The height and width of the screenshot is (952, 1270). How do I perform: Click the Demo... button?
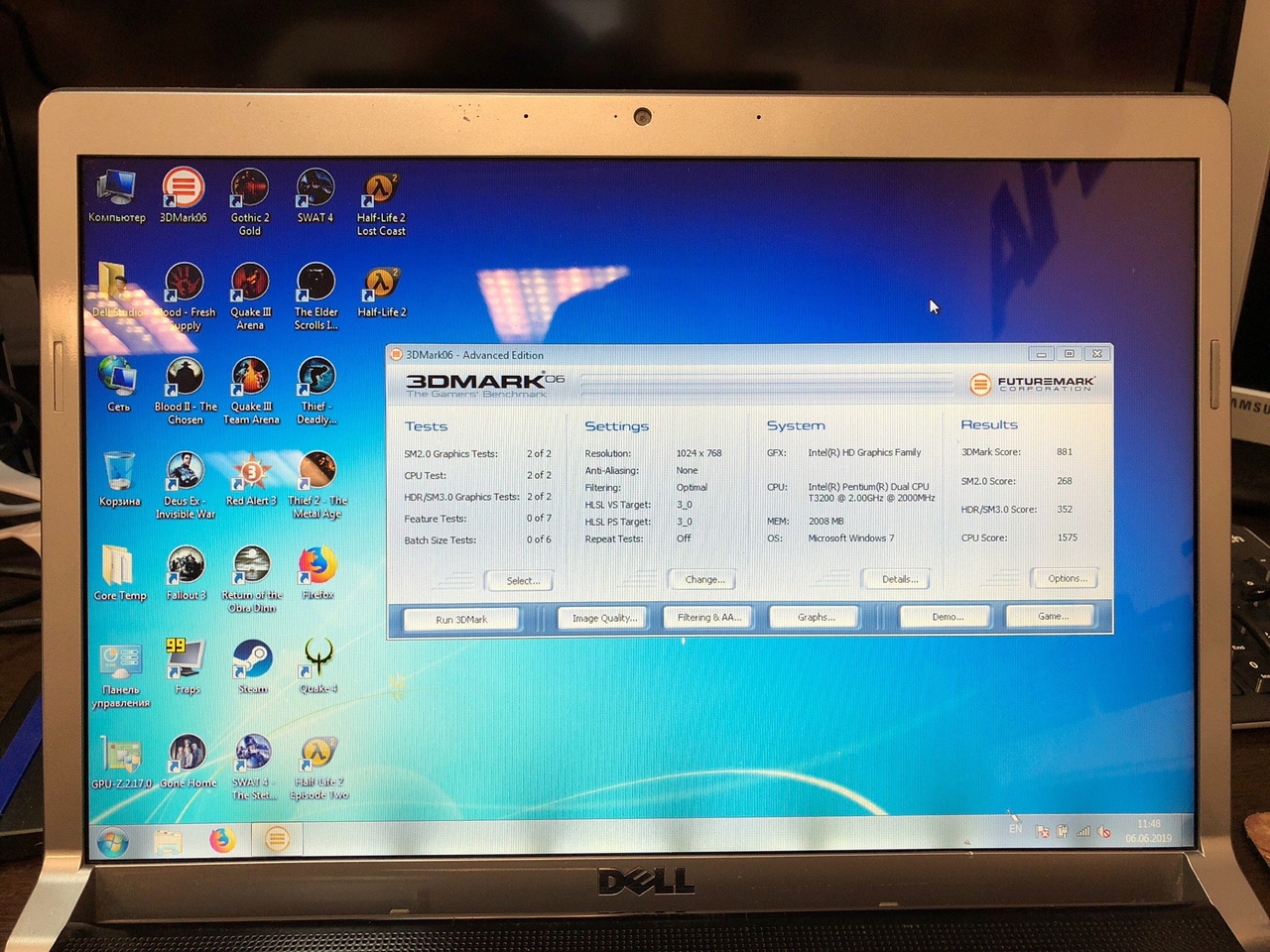tap(947, 617)
